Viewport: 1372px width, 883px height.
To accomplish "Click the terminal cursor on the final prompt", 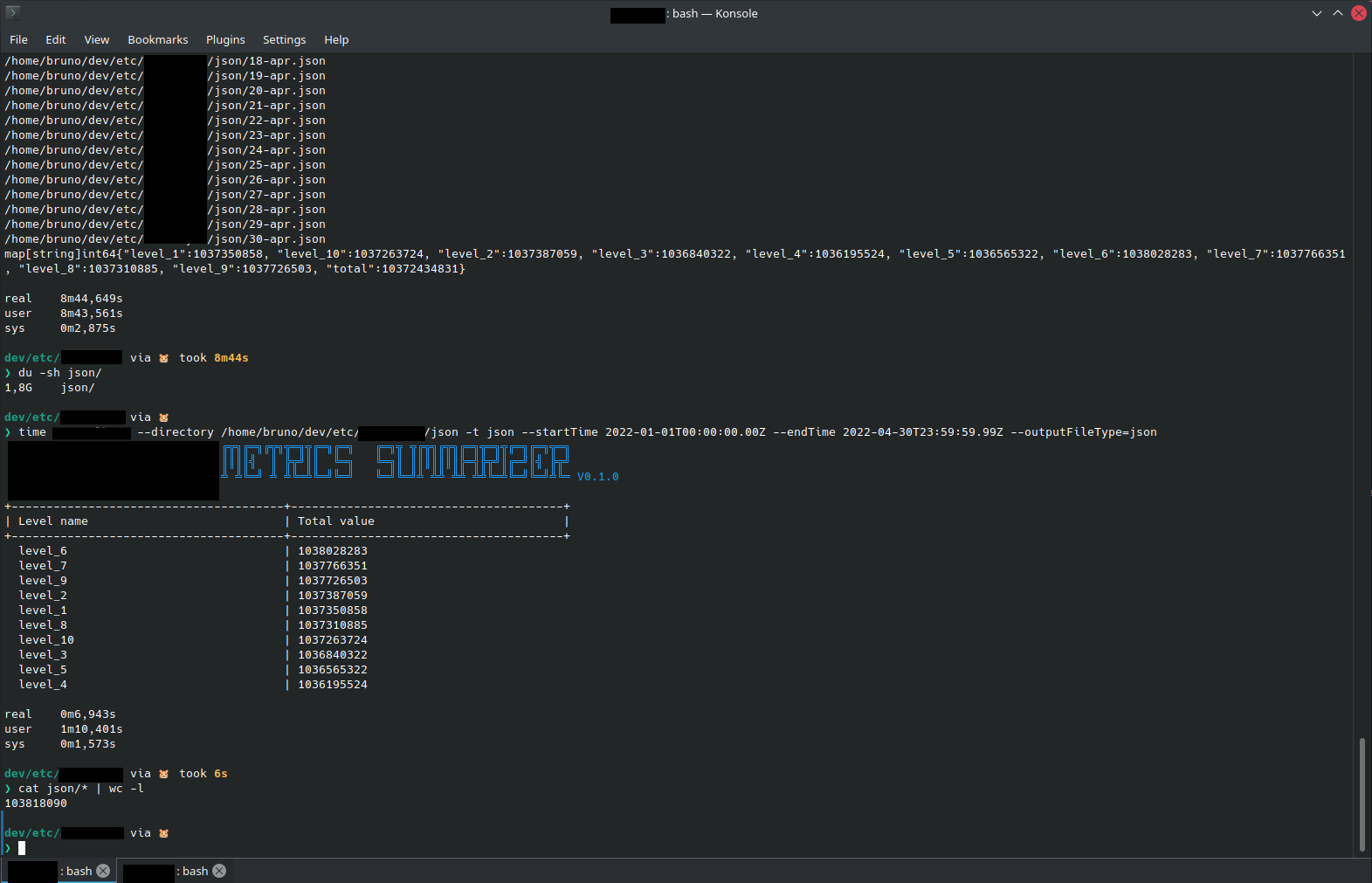I will (22, 848).
